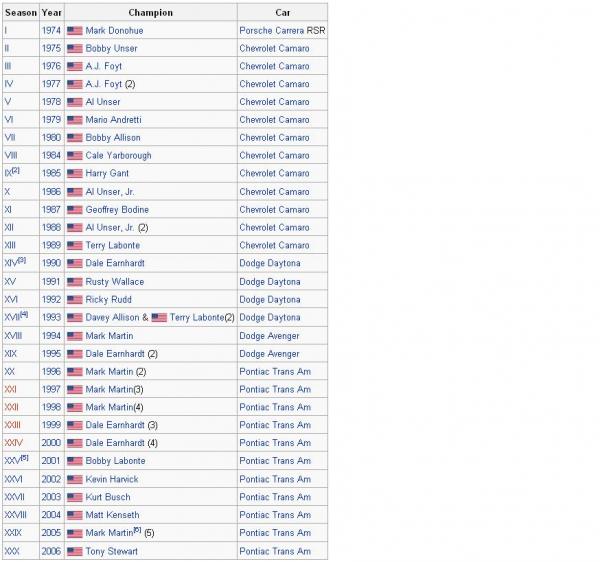The height and width of the screenshot is (562, 600).
Task: Open the Pontiac Trans Am link in the 1996 row
Action: 275,372
